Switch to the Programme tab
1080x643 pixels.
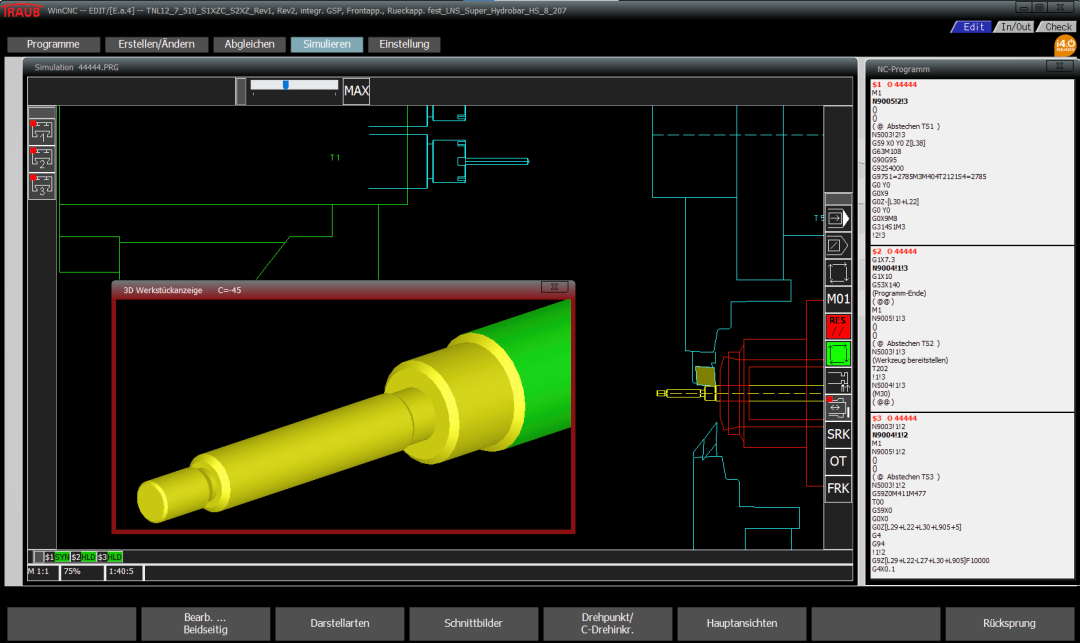pos(54,44)
